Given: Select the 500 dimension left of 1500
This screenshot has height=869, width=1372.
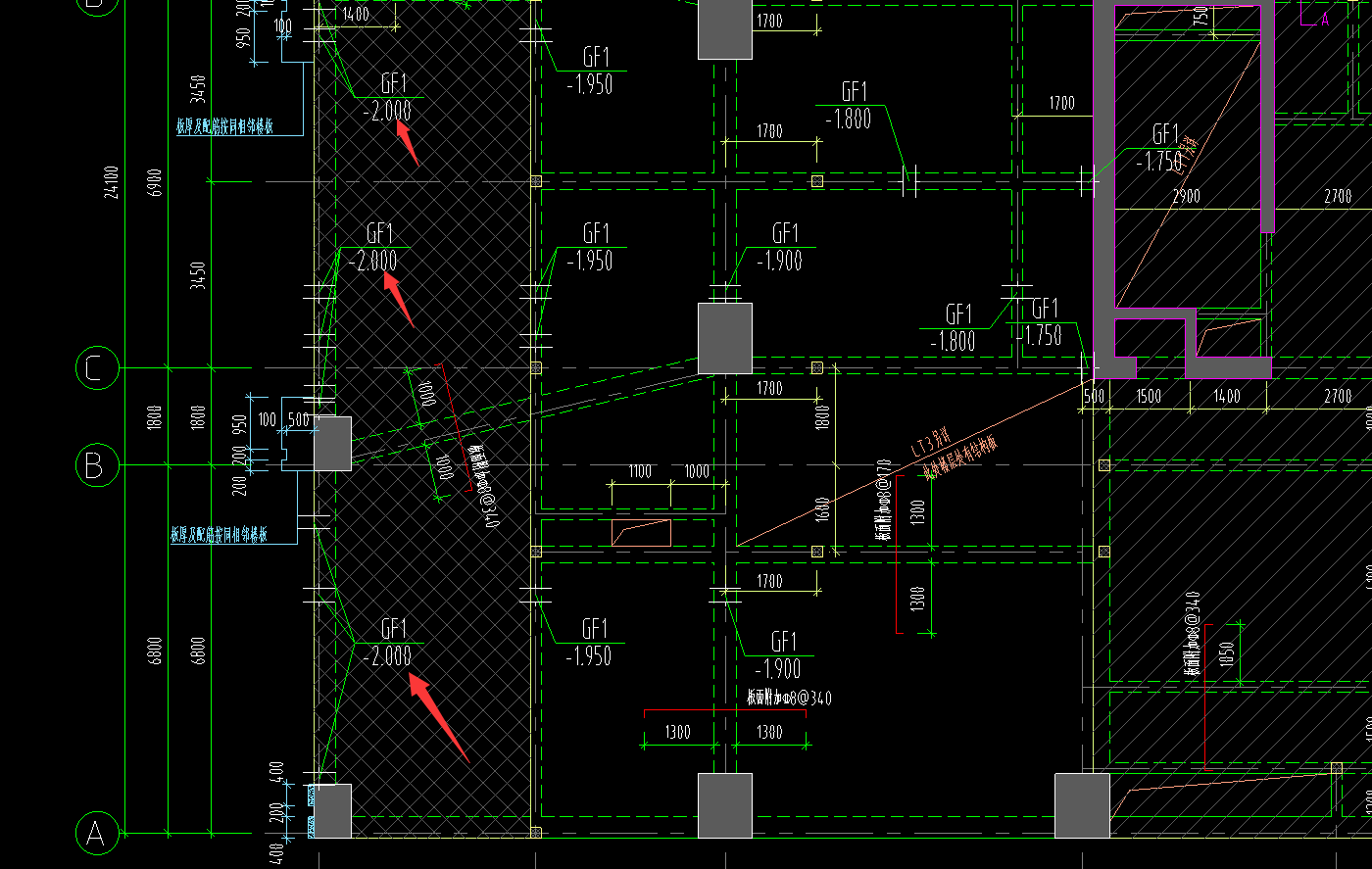Looking at the screenshot, I should pyautogui.click(x=1094, y=397).
